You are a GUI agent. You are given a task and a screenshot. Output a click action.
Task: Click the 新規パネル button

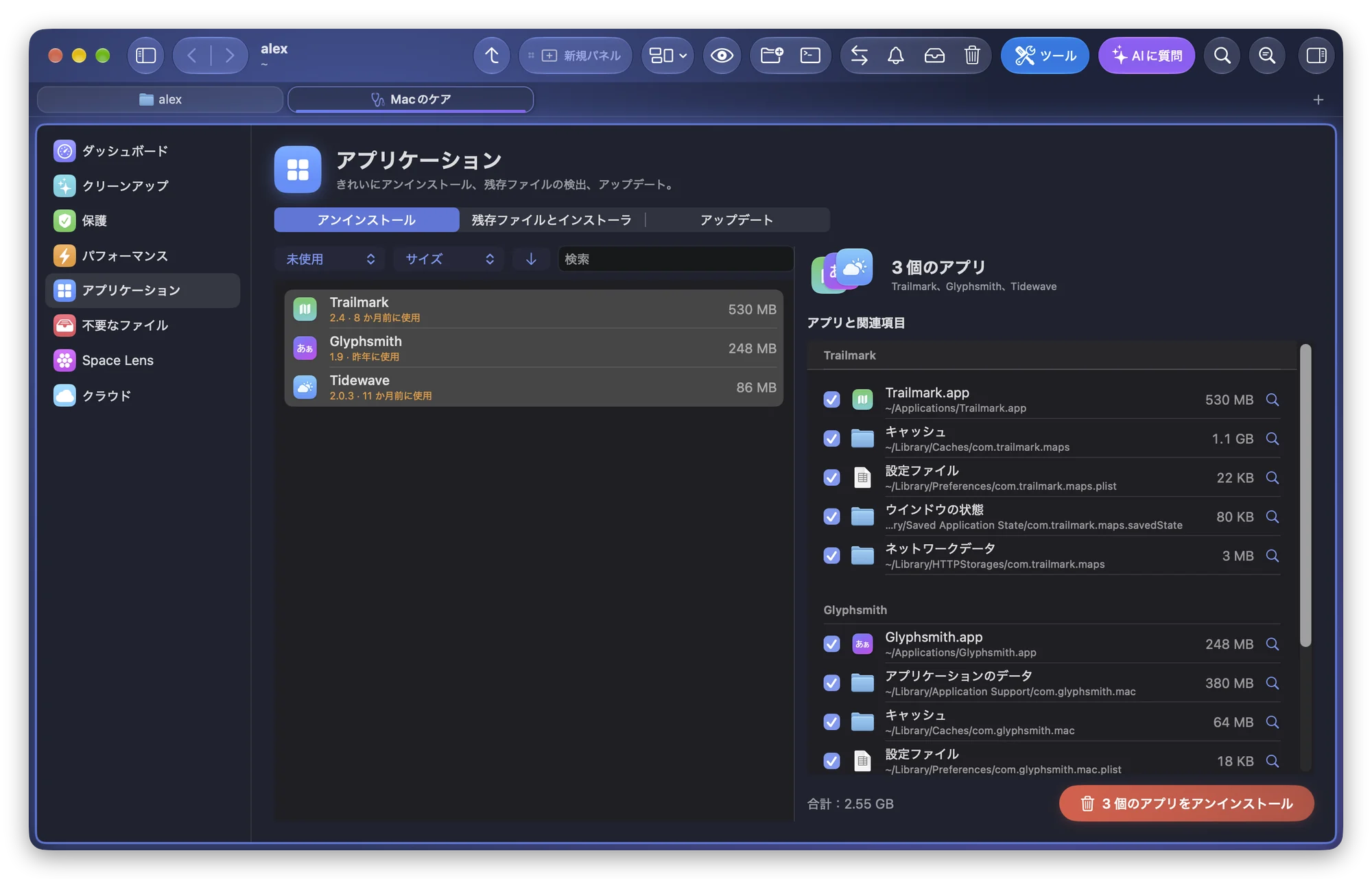pos(575,56)
